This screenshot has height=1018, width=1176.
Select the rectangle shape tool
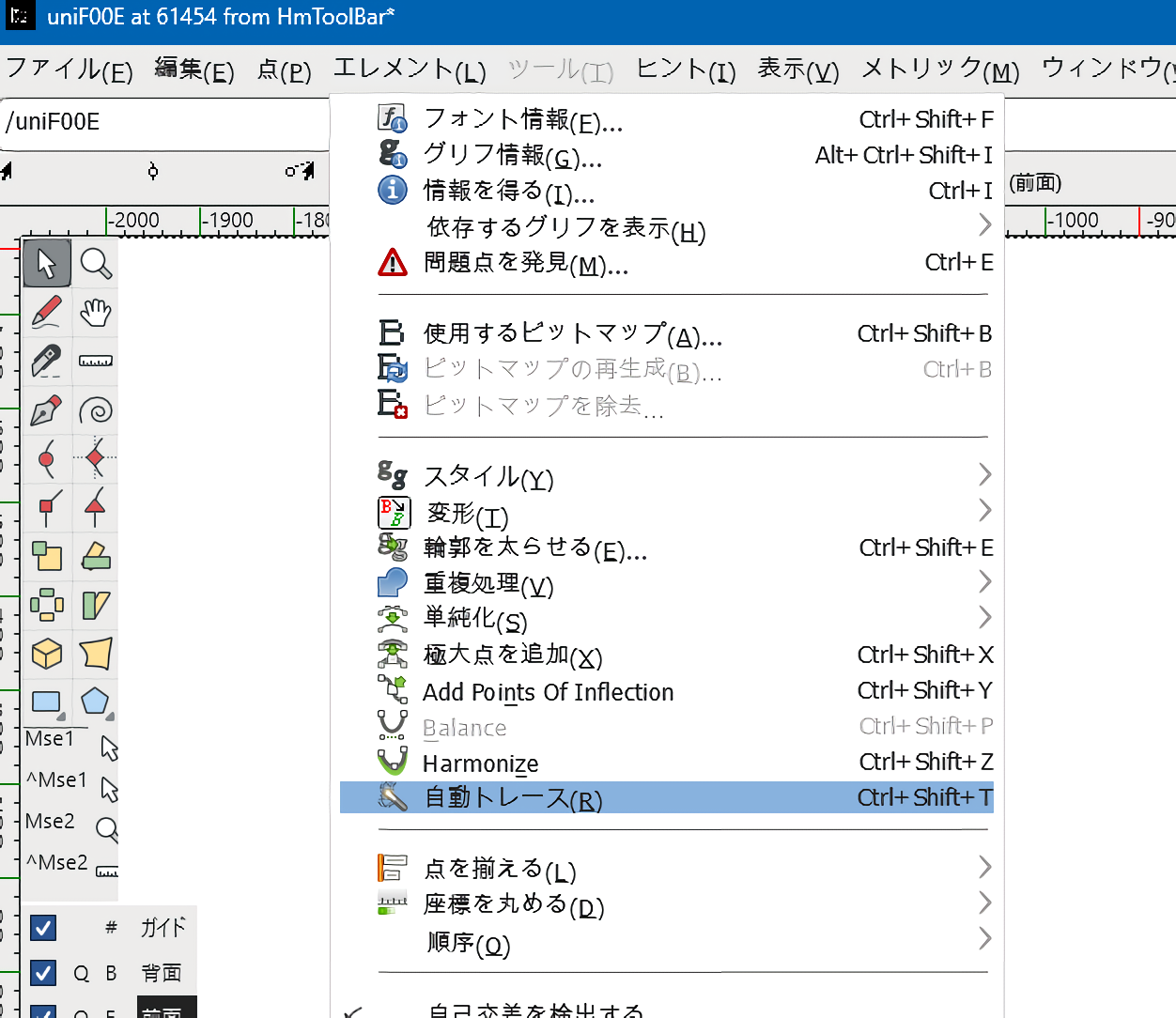46,702
